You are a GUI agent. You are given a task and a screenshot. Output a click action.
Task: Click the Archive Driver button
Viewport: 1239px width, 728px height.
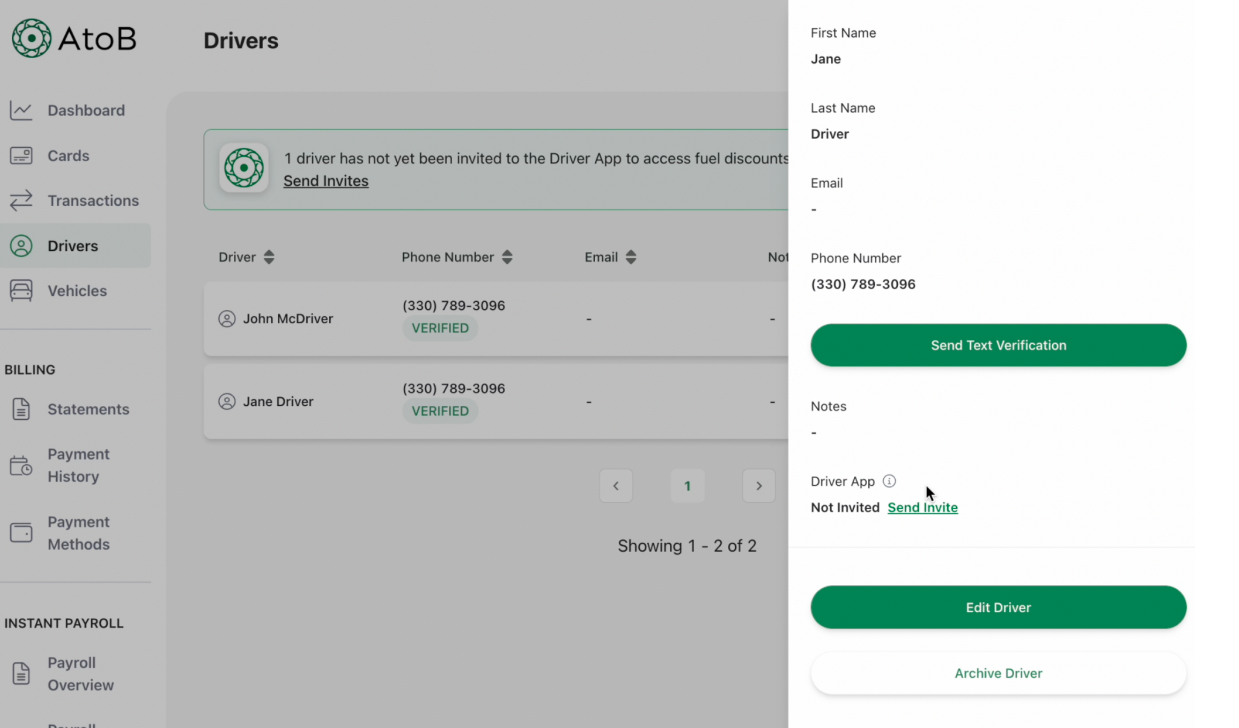click(x=997, y=673)
